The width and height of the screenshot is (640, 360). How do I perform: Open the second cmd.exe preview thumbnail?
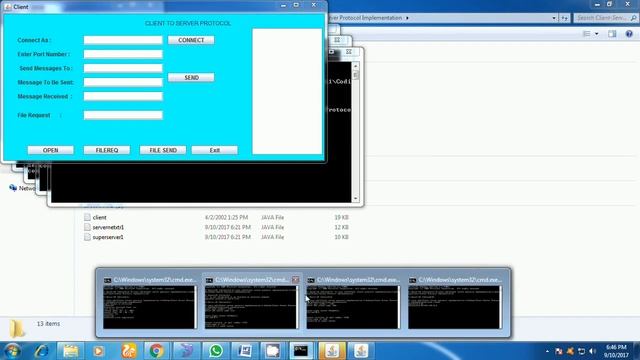coord(251,307)
